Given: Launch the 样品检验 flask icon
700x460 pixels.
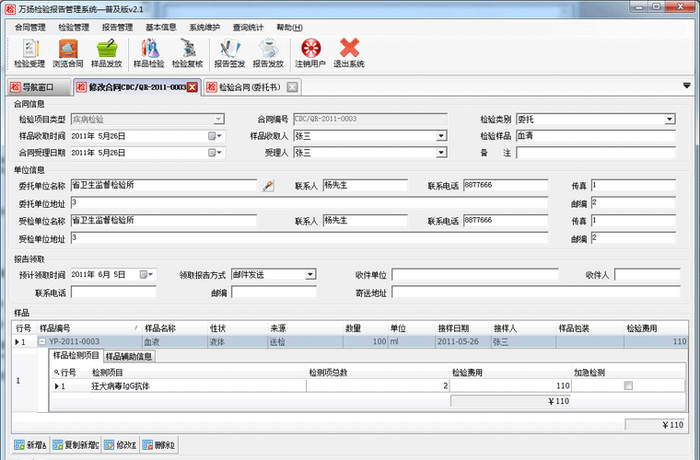Looking at the screenshot, I should coord(149,53).
